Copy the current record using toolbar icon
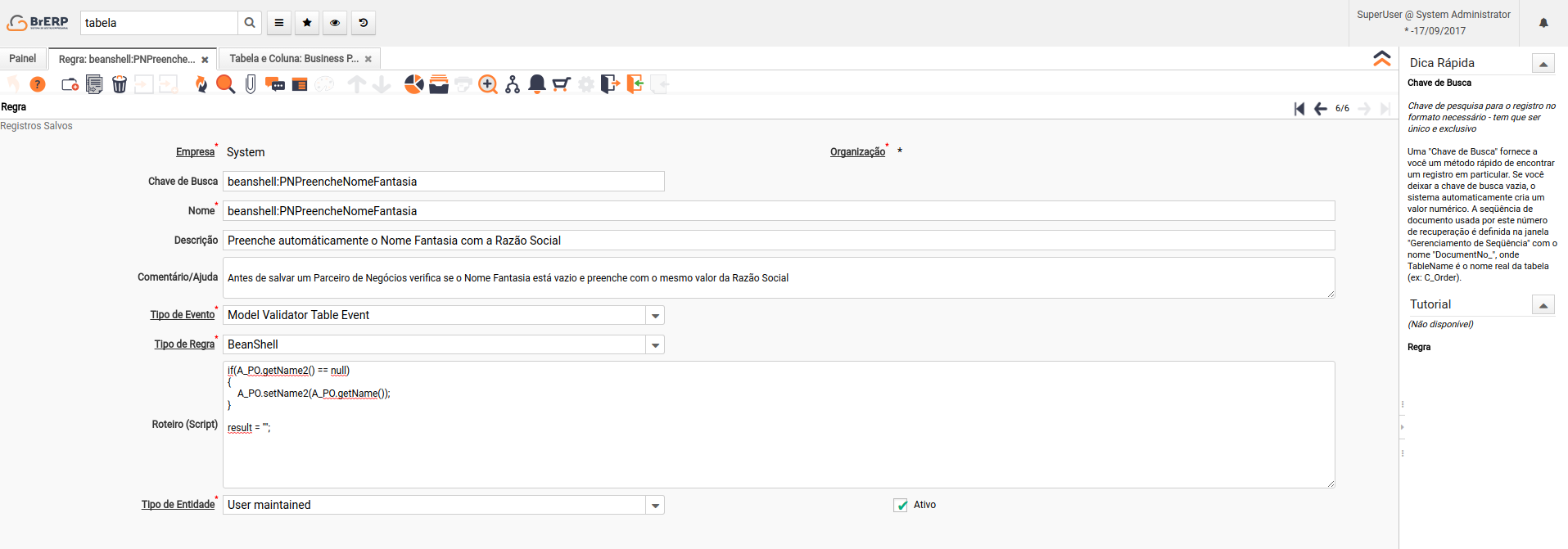This screenshot has height=549, width=1568. 95,84
